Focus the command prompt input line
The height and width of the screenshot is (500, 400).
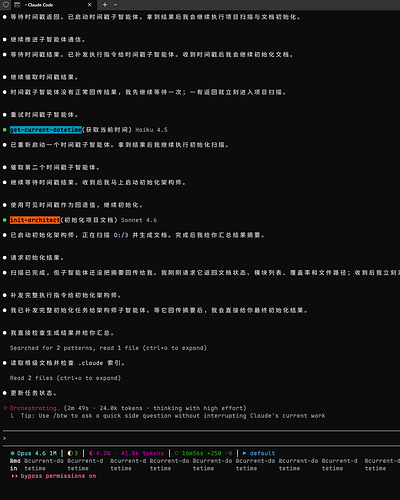pos(200,438)
